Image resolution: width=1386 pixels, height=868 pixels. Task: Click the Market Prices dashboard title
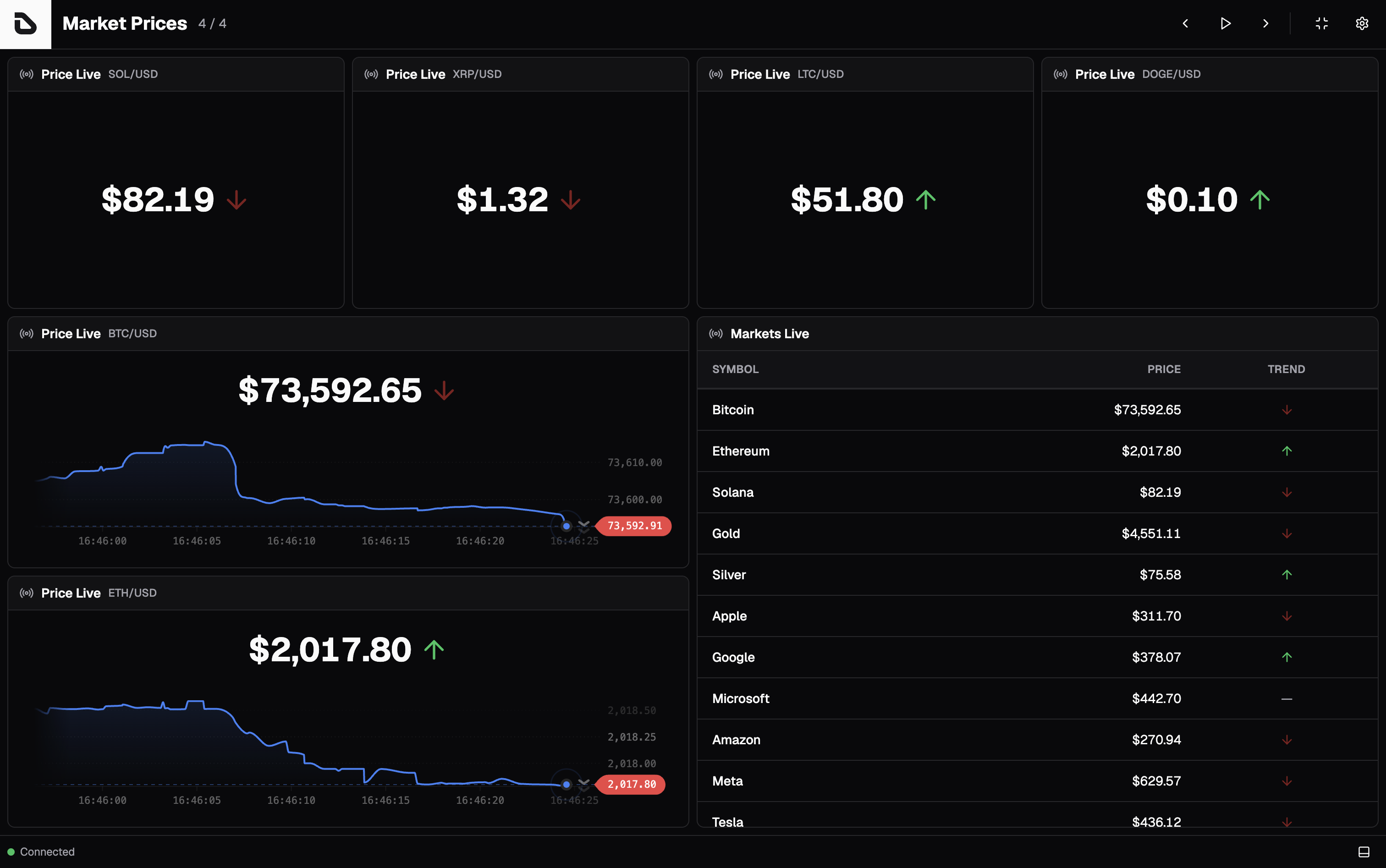tap(125, 23)
